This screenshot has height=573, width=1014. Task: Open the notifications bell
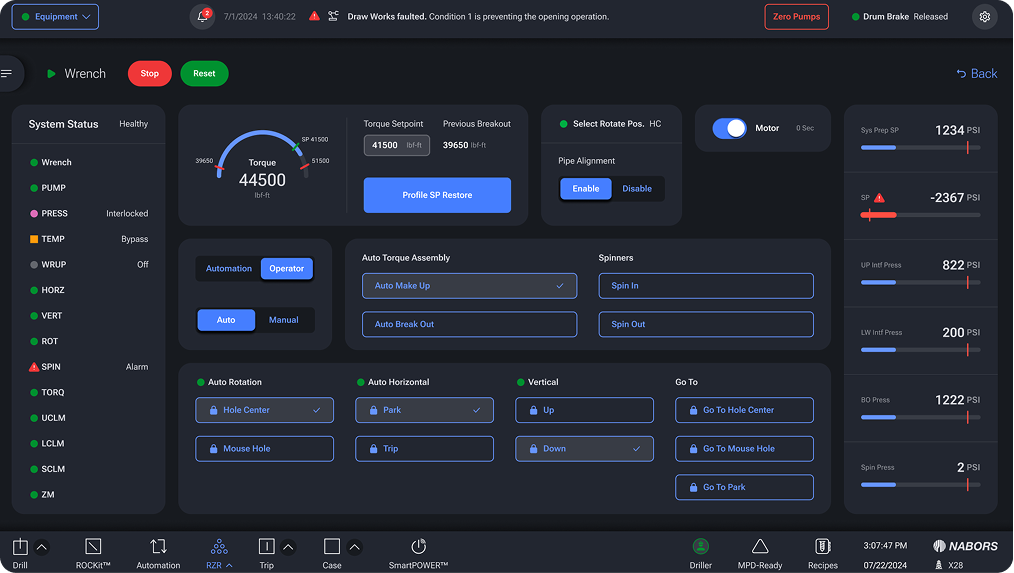point(202,16)
